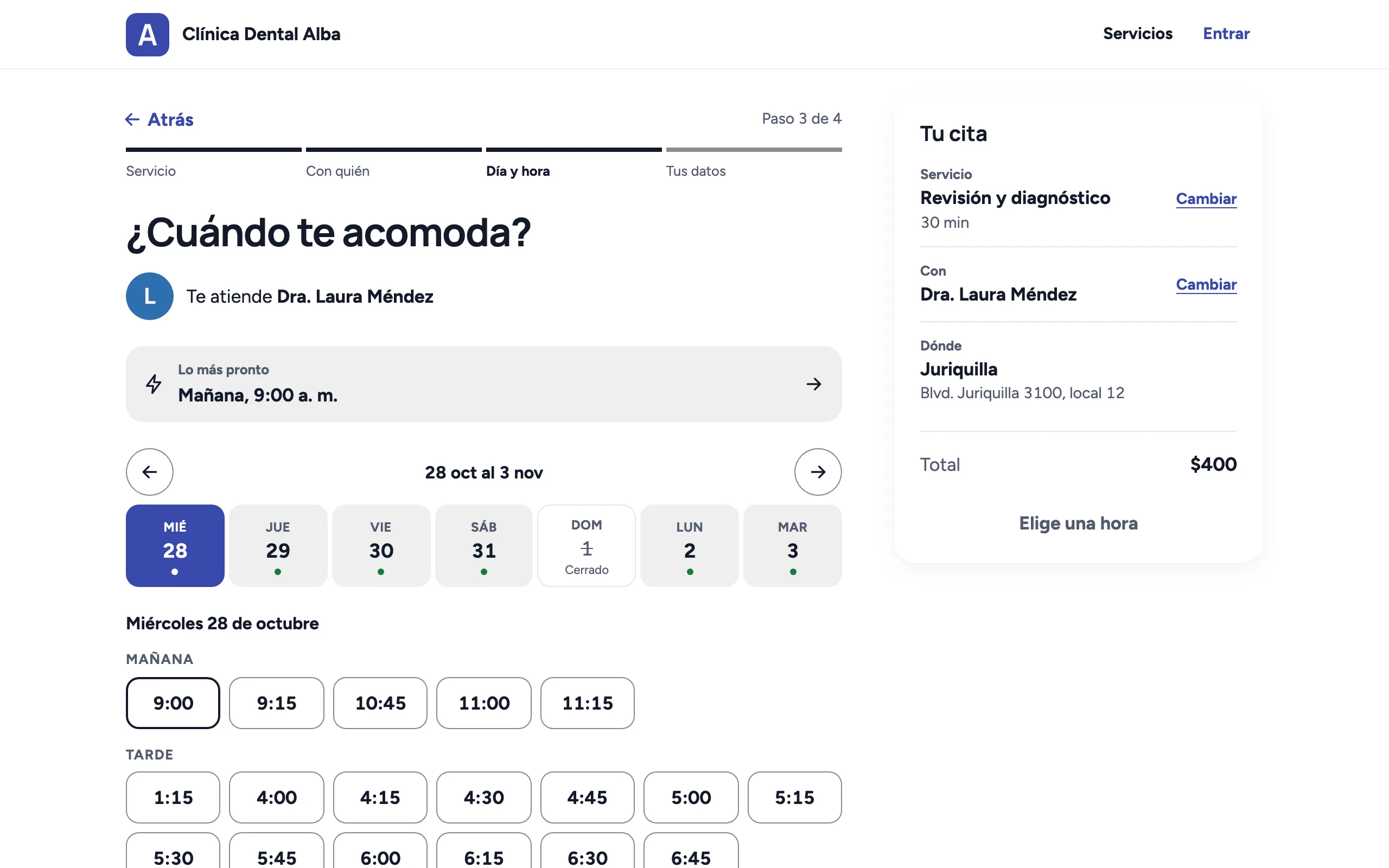Choose the 4:30 afternoon slot
This screenshot has width=1389, height=868.
tap(484, 797)
